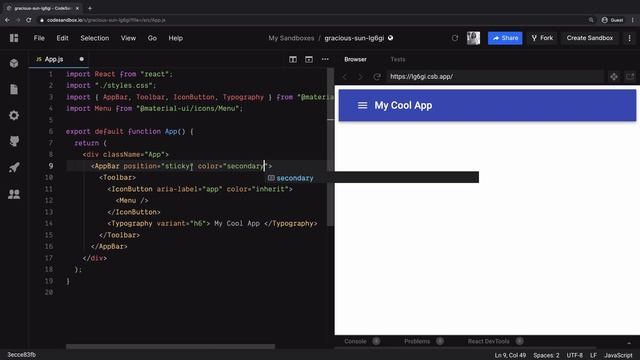Open the File Explorer sidebar icon

(14, 89)
